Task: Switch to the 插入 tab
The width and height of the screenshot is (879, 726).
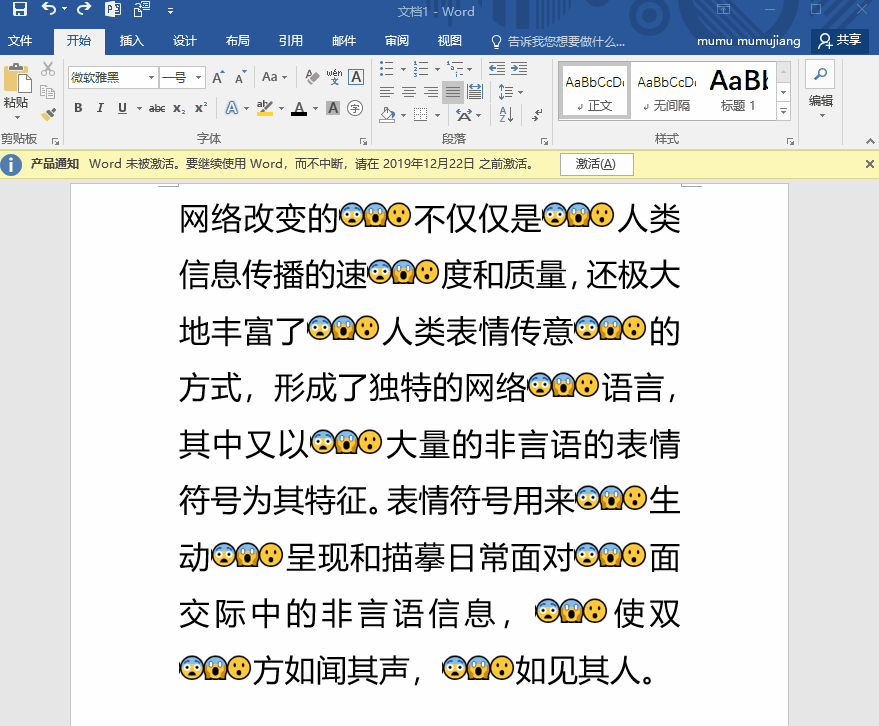Action: click(x=132, y=40)
